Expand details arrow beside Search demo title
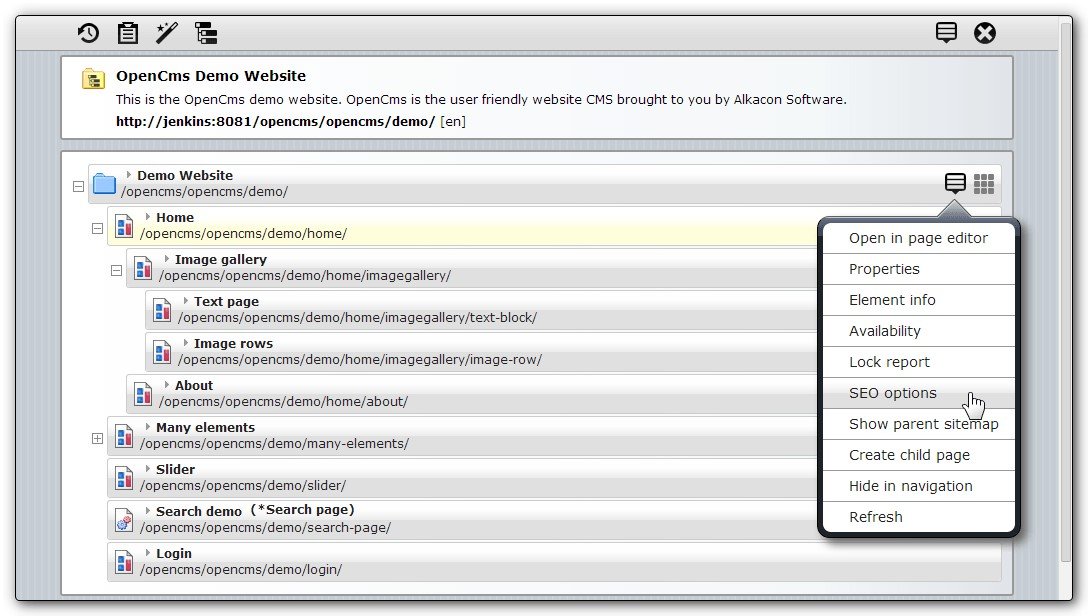The height and width of the screenshot is (616, 1088). tap(148, 511)
